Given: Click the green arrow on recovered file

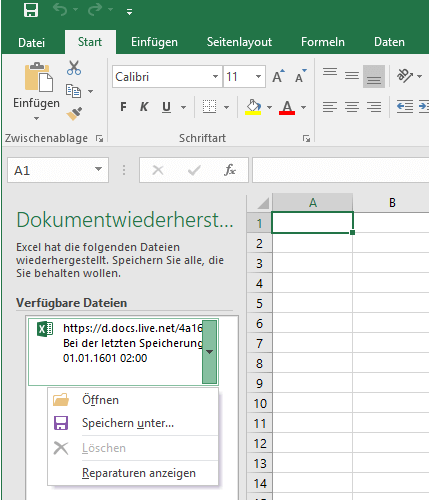Looking at the screenshot, I should [x=209, y=352].
